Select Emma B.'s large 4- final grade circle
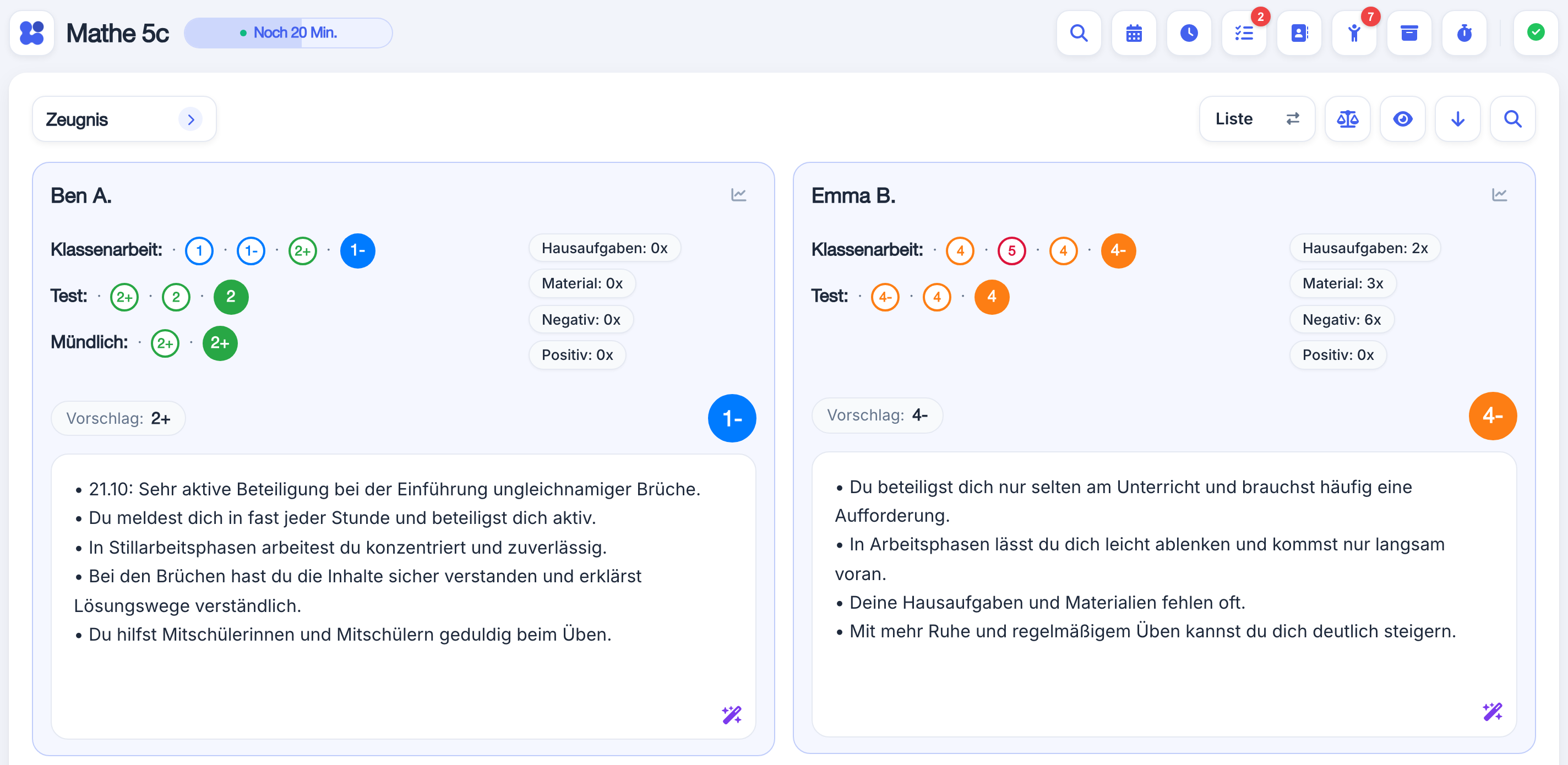Image resolution: width=1568 pixels, height=765 pixels. click(x=1493, y=416)
